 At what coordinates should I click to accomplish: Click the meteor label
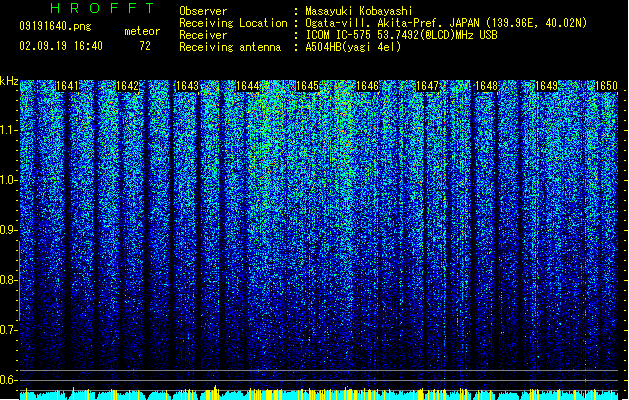pyautogui.click(x=142, y=31)
